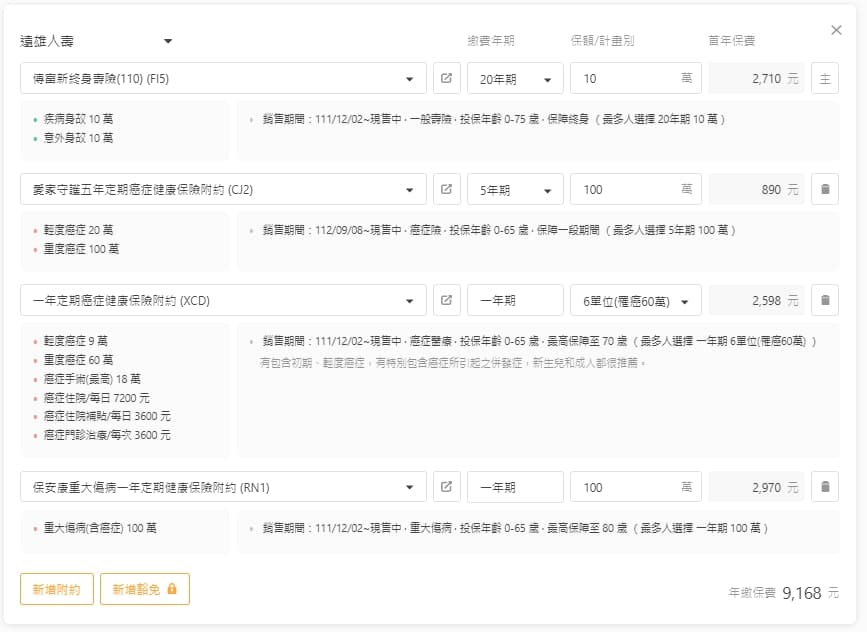Screen dimensions: 867x632
Task: Open the 遠雄人壽 insurer dropdown
Action: (x=97, y=41)
